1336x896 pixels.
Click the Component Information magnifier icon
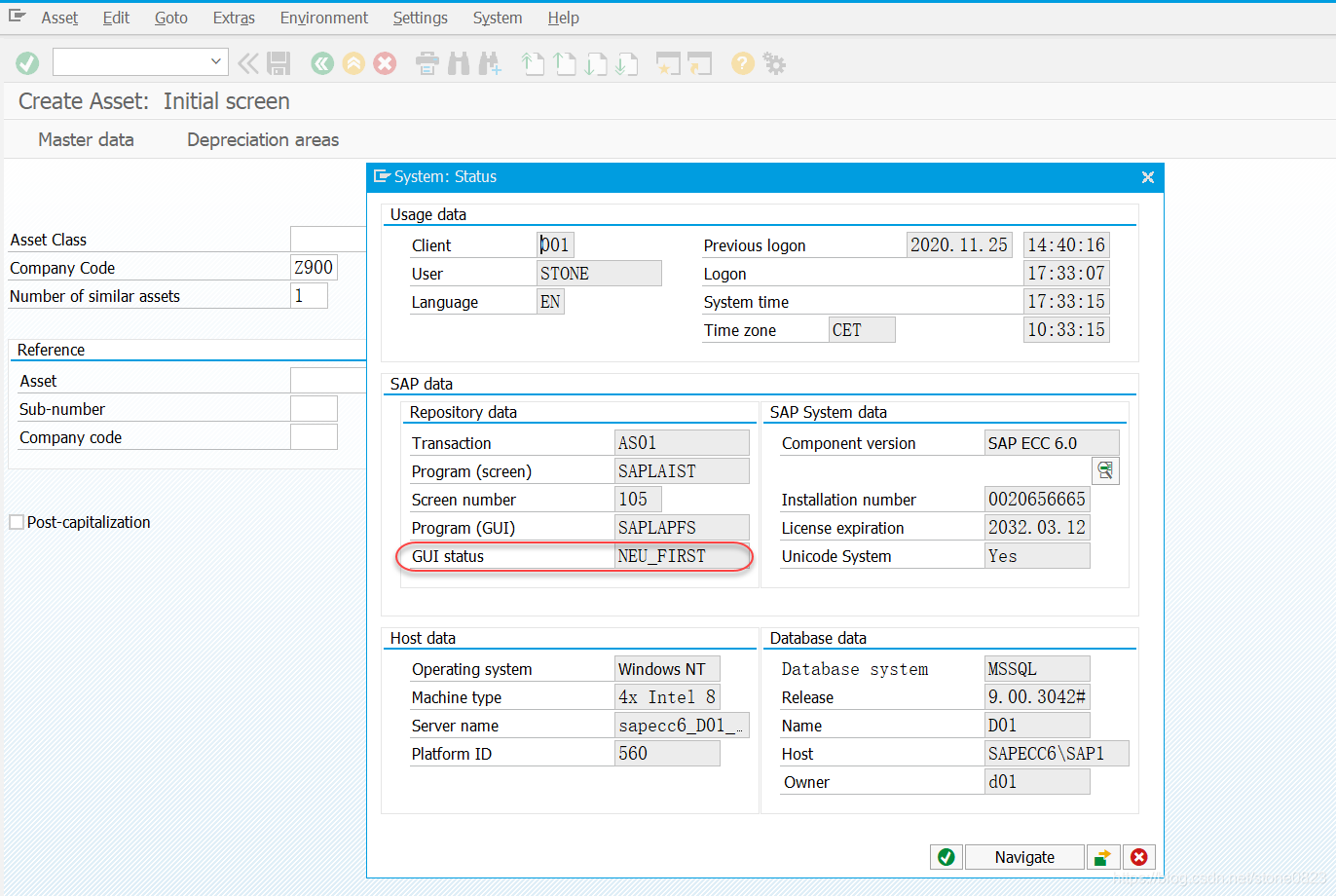(x=1105, y=470)
